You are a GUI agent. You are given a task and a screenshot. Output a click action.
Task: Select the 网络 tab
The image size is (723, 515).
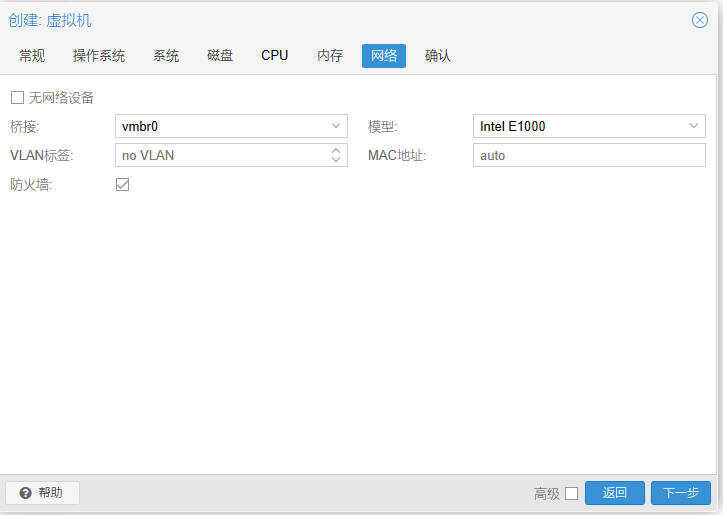[x=384, y=56]
